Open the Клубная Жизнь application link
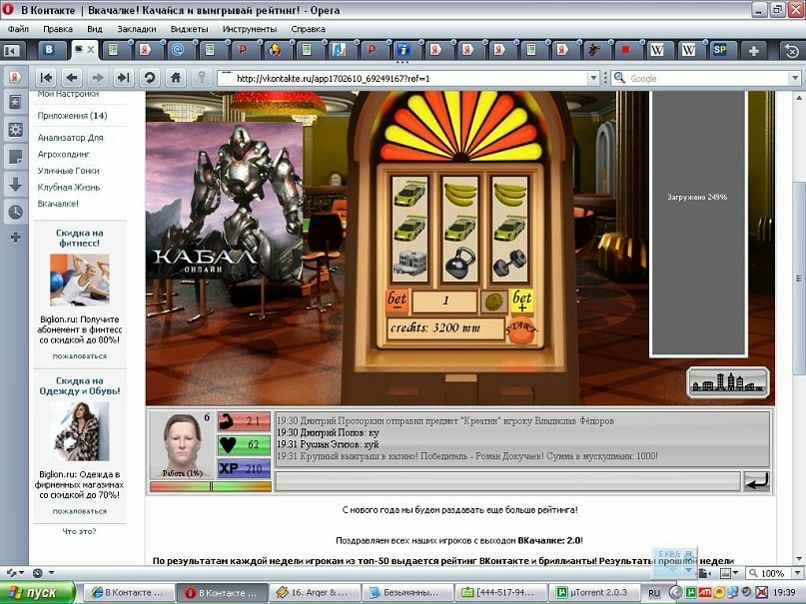806x604 pixels. tap(69, 187)
